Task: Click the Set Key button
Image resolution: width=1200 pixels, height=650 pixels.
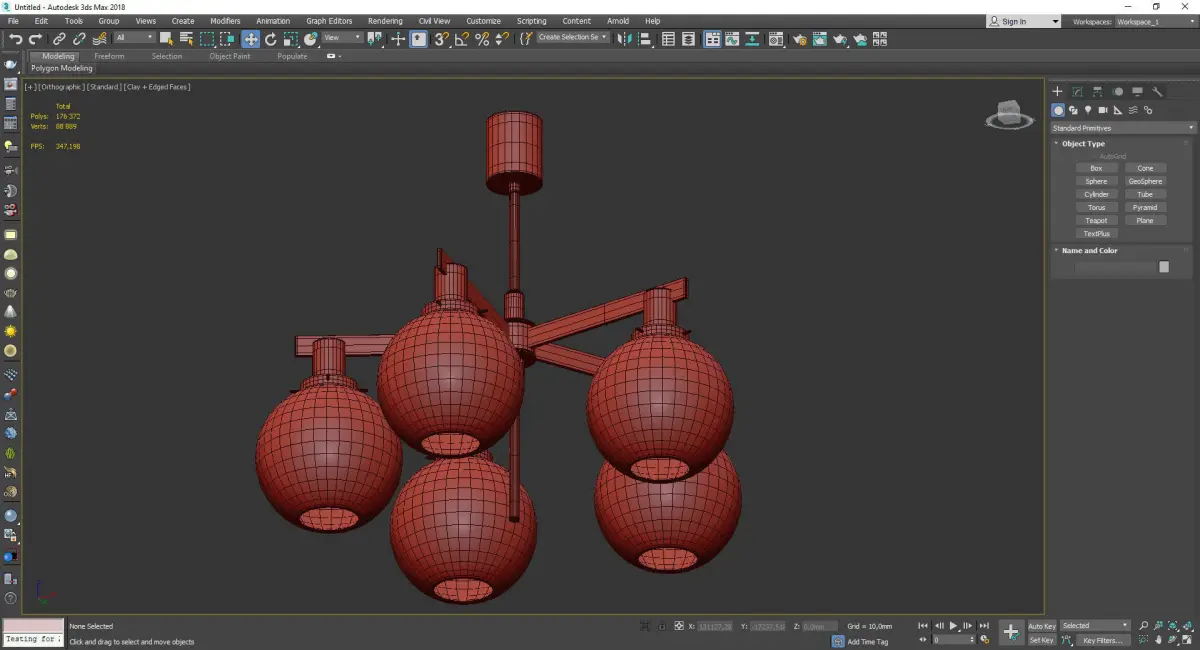Action: pos(1041,640)
